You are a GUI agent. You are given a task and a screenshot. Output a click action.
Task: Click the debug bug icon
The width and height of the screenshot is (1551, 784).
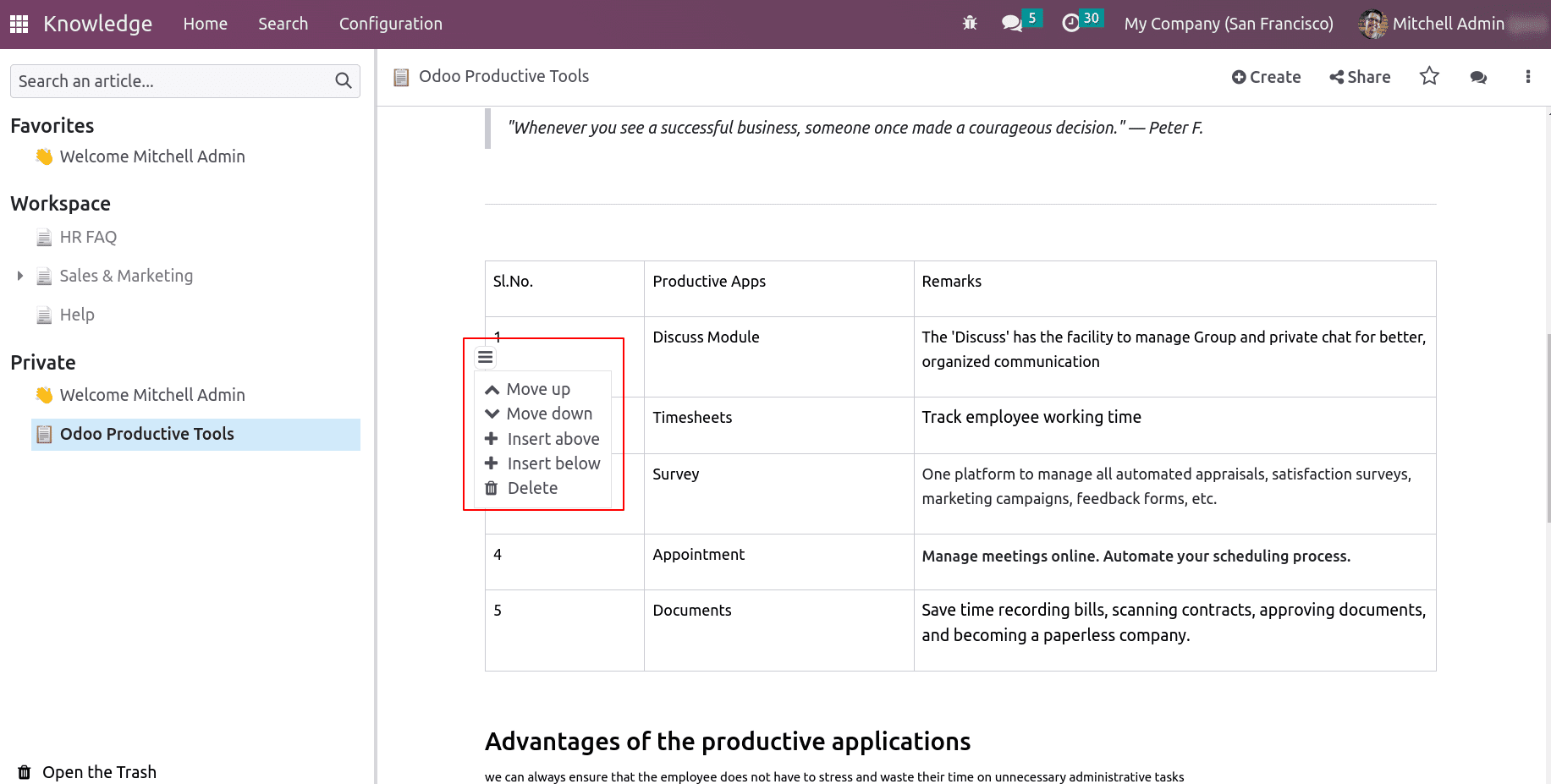970,24
